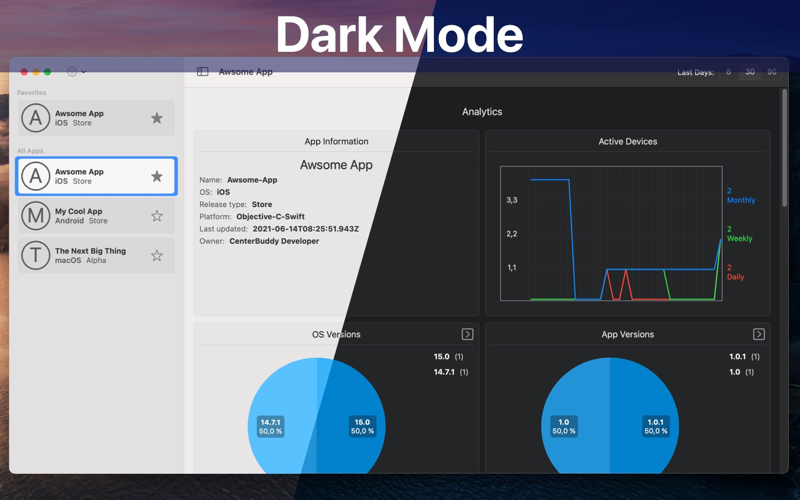Screen dimensions: 800x500
Task: Select the 14.7.1 (1) OS version row
Action: click(451, 372)
